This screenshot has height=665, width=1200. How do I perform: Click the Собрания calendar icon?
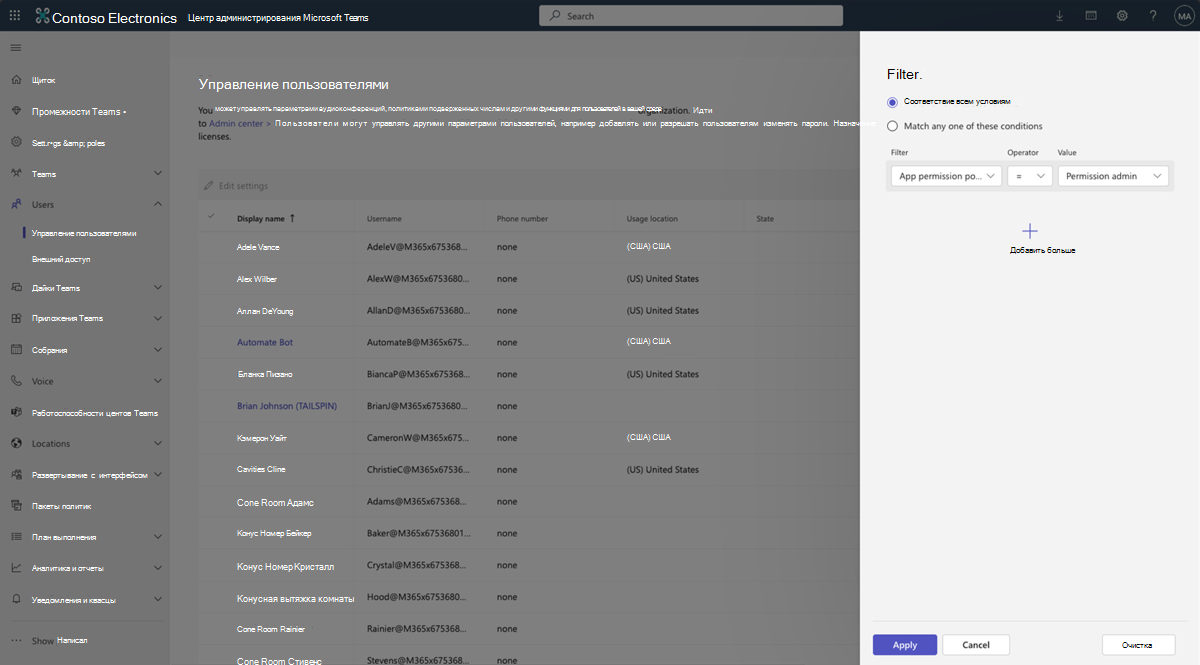pos(16,350)
